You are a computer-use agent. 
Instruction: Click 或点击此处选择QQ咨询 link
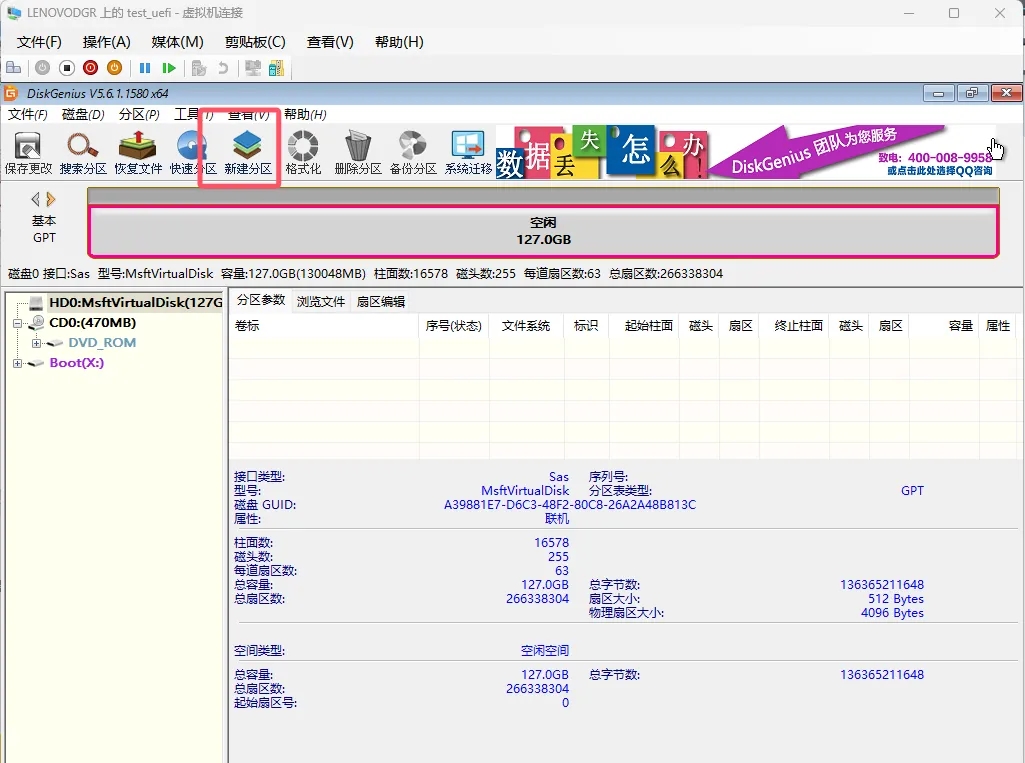939,171
